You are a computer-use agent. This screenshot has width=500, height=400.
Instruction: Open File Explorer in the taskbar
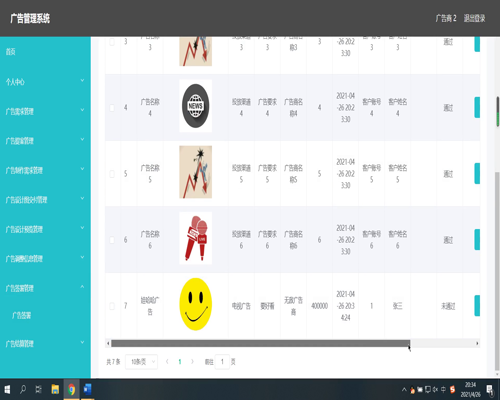[55, 389]
